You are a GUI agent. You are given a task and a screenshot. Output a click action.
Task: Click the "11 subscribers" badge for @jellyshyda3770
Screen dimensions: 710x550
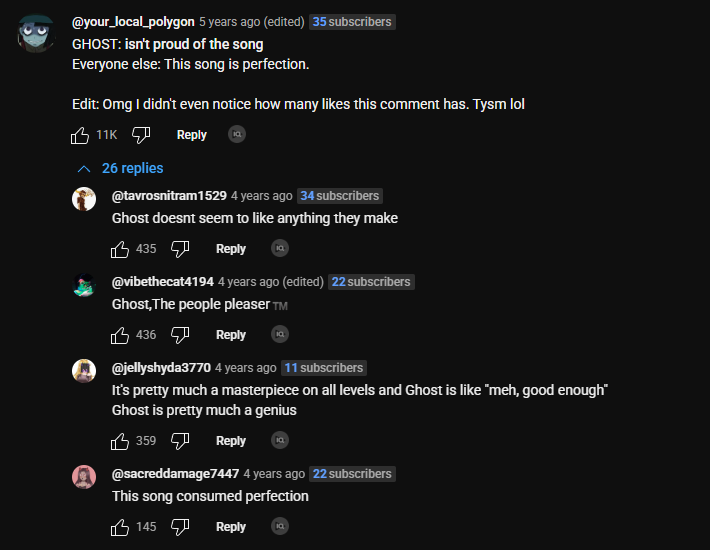tap(323, 368)
